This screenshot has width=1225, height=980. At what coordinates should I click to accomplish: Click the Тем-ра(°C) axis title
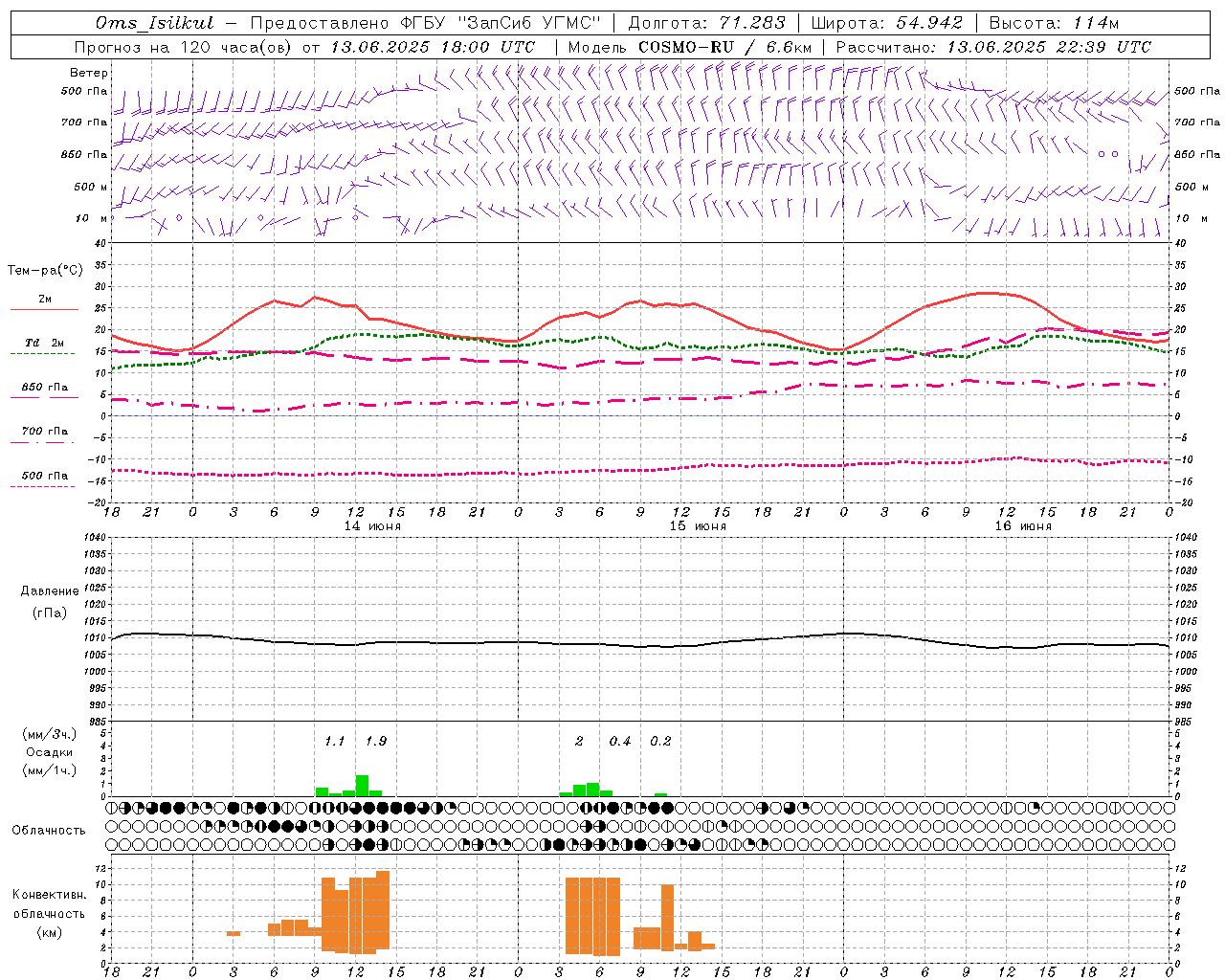(45, 271)
